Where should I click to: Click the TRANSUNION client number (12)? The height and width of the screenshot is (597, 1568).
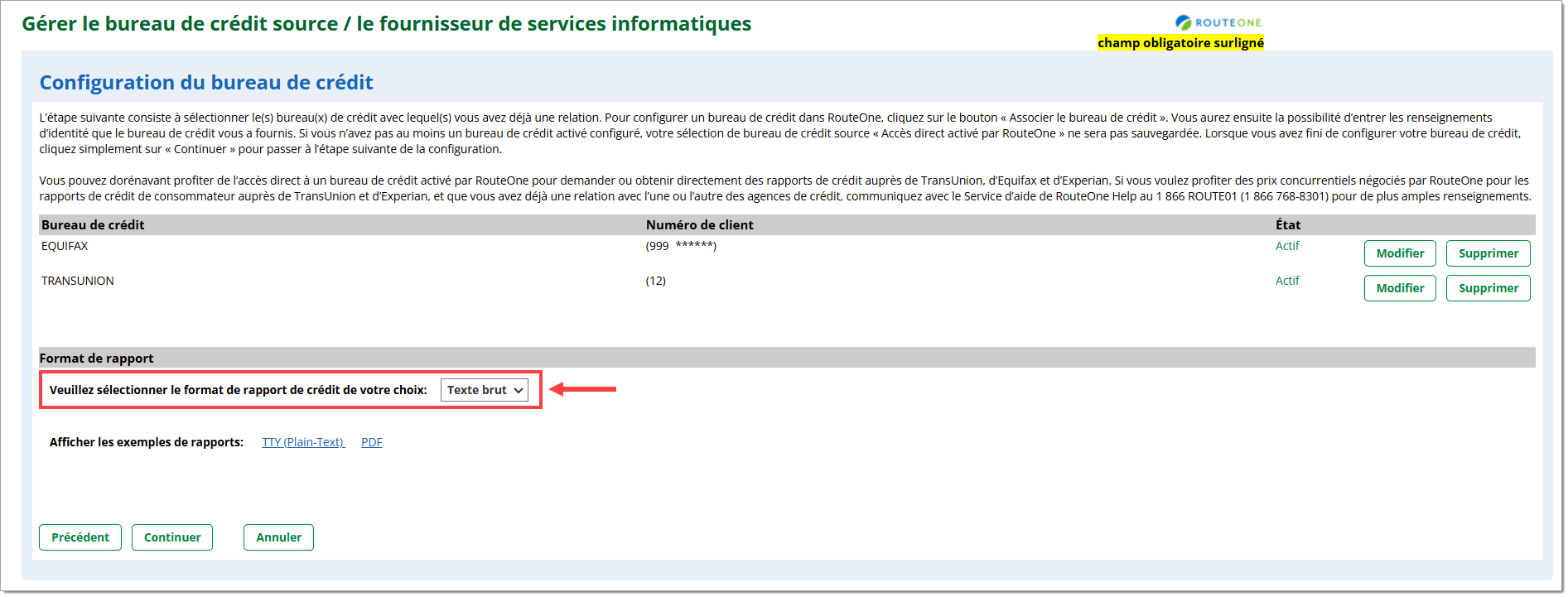(x=655, y=281)
